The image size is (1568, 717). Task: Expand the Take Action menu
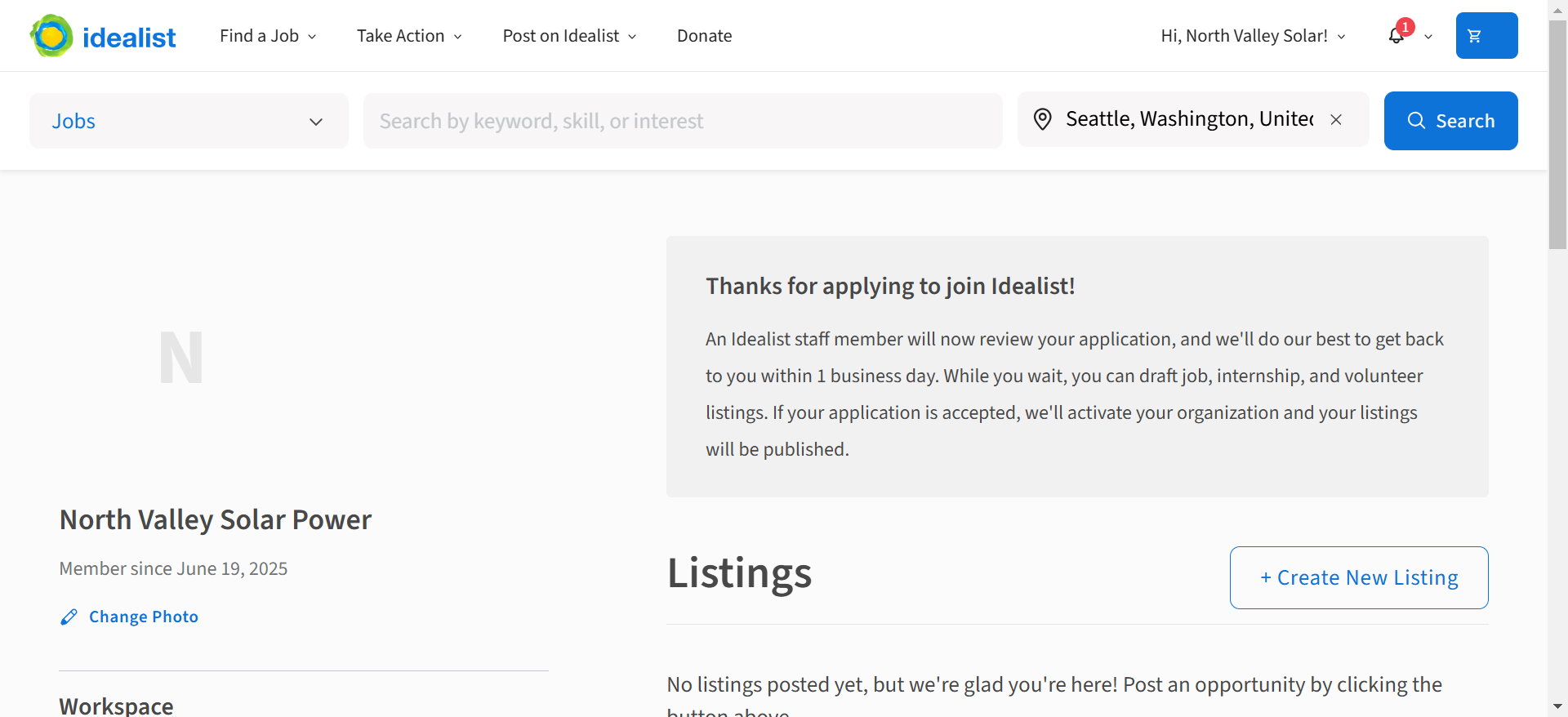(x=409, y=36)
